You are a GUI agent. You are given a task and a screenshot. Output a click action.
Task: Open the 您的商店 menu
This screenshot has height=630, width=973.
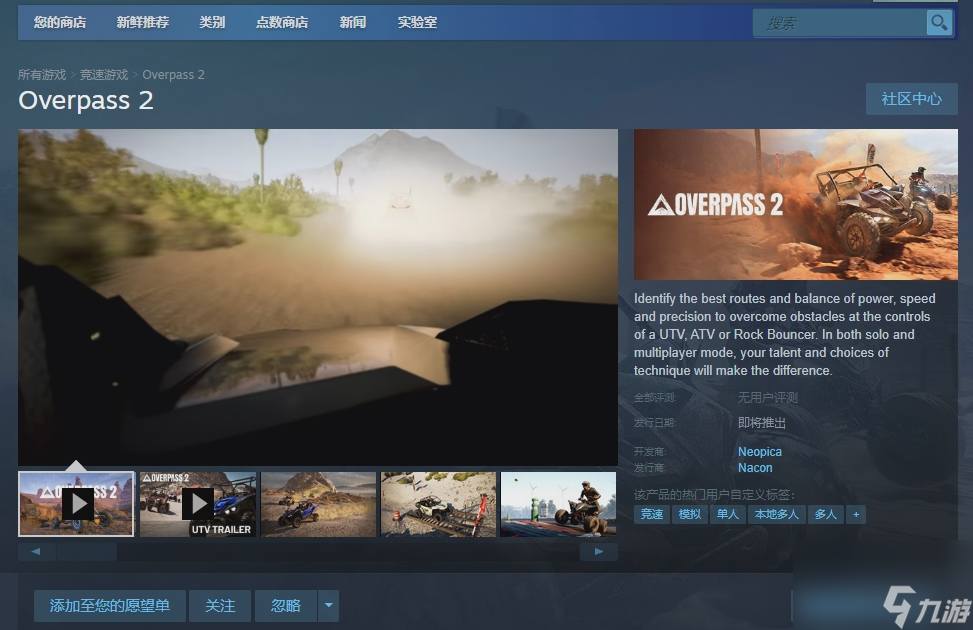coord(60,23)
